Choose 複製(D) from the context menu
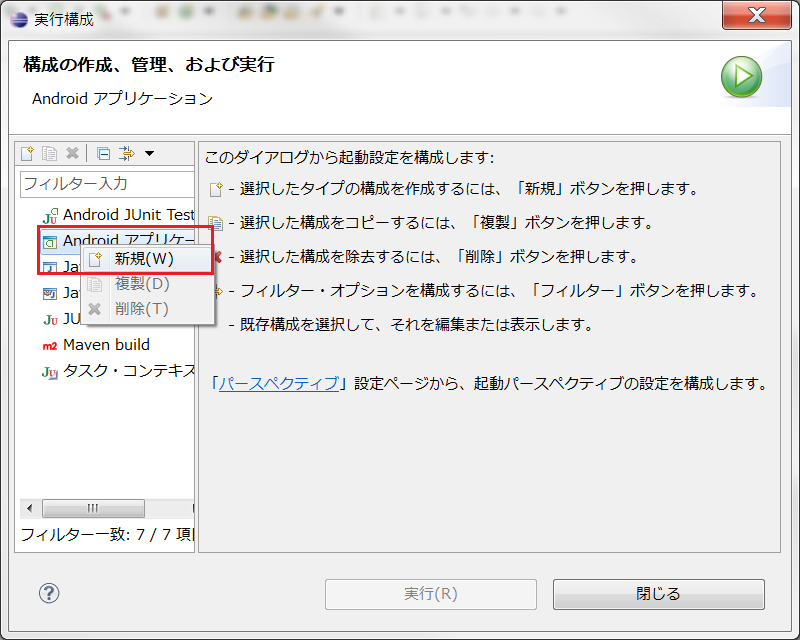Screen dimensions: 800x640 (147, 284)
